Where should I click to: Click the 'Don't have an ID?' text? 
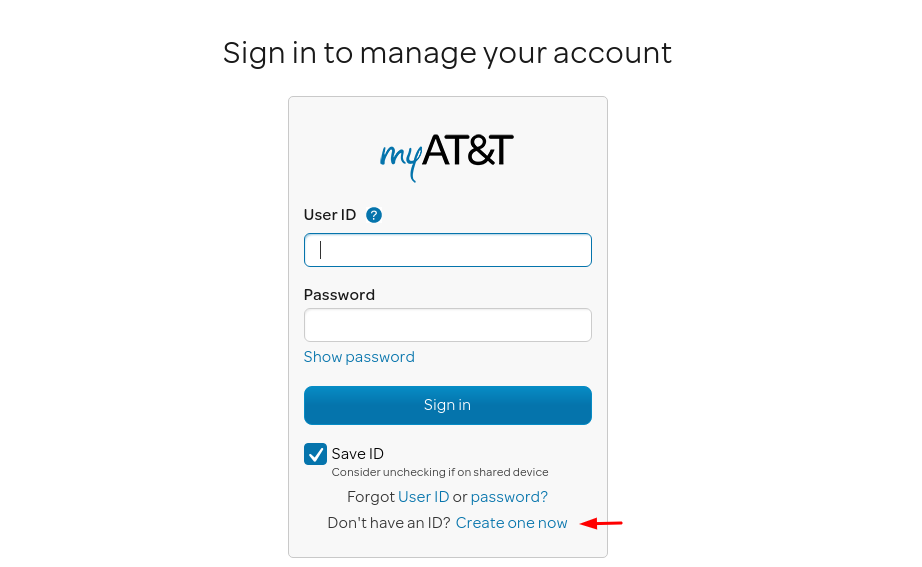click(389, 523)
